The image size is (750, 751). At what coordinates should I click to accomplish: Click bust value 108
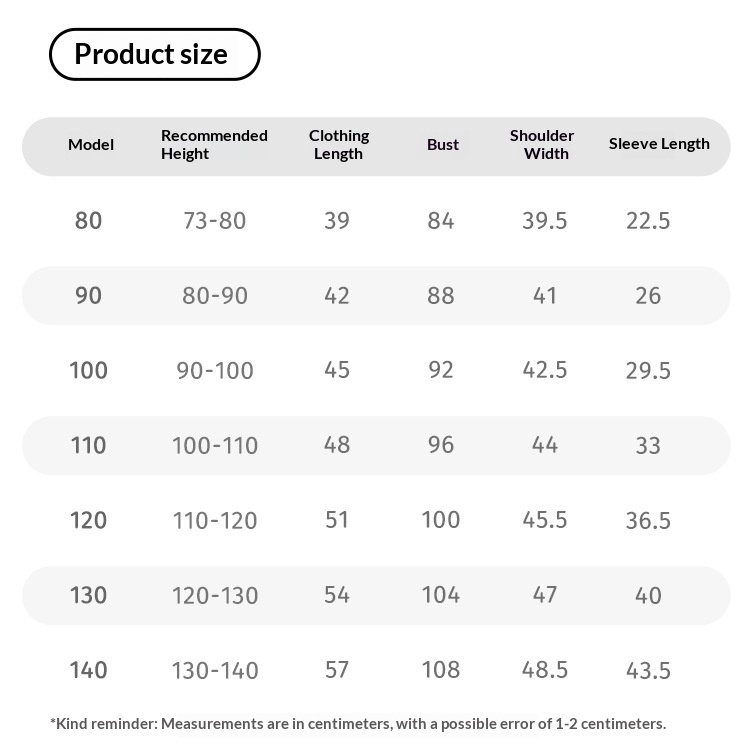pyautogui.click(x=441, y=670)
